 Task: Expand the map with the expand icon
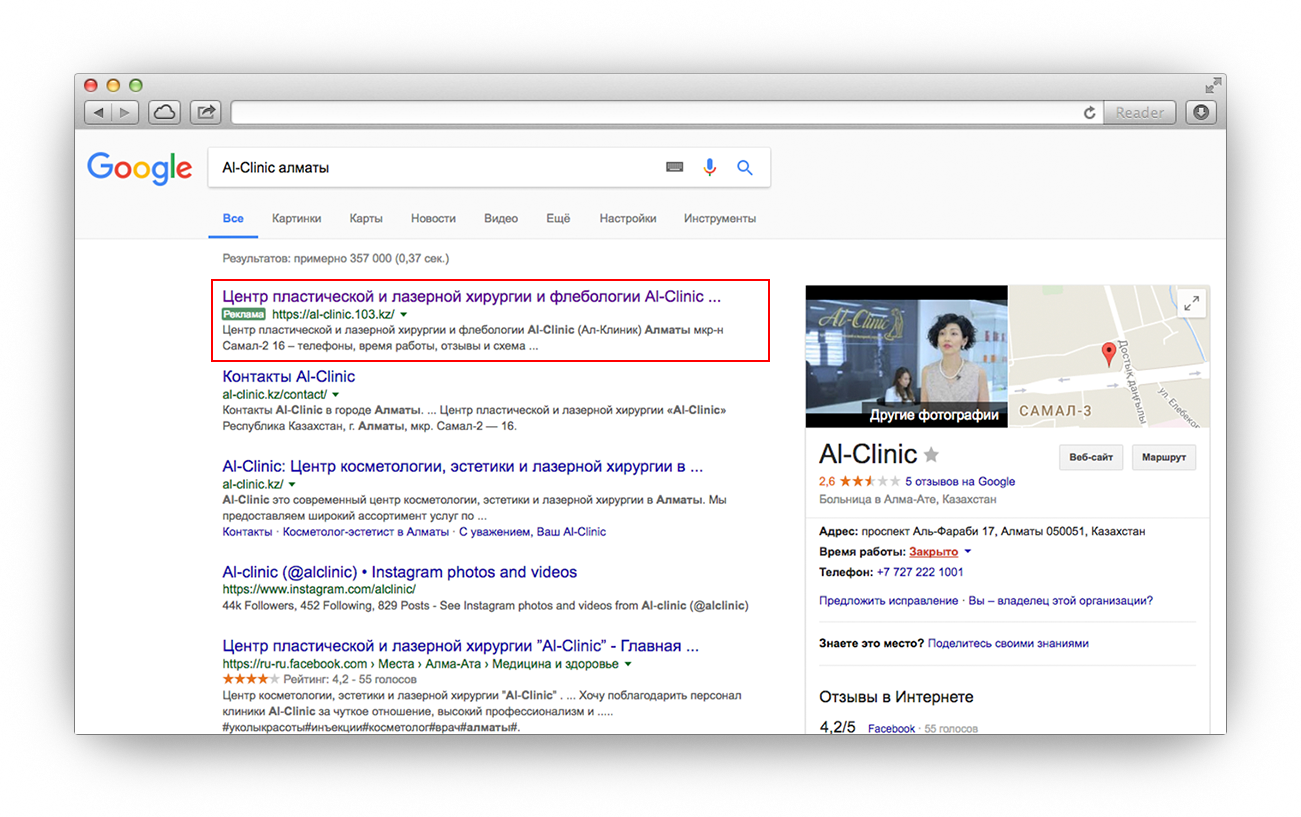click(1191, 304)
